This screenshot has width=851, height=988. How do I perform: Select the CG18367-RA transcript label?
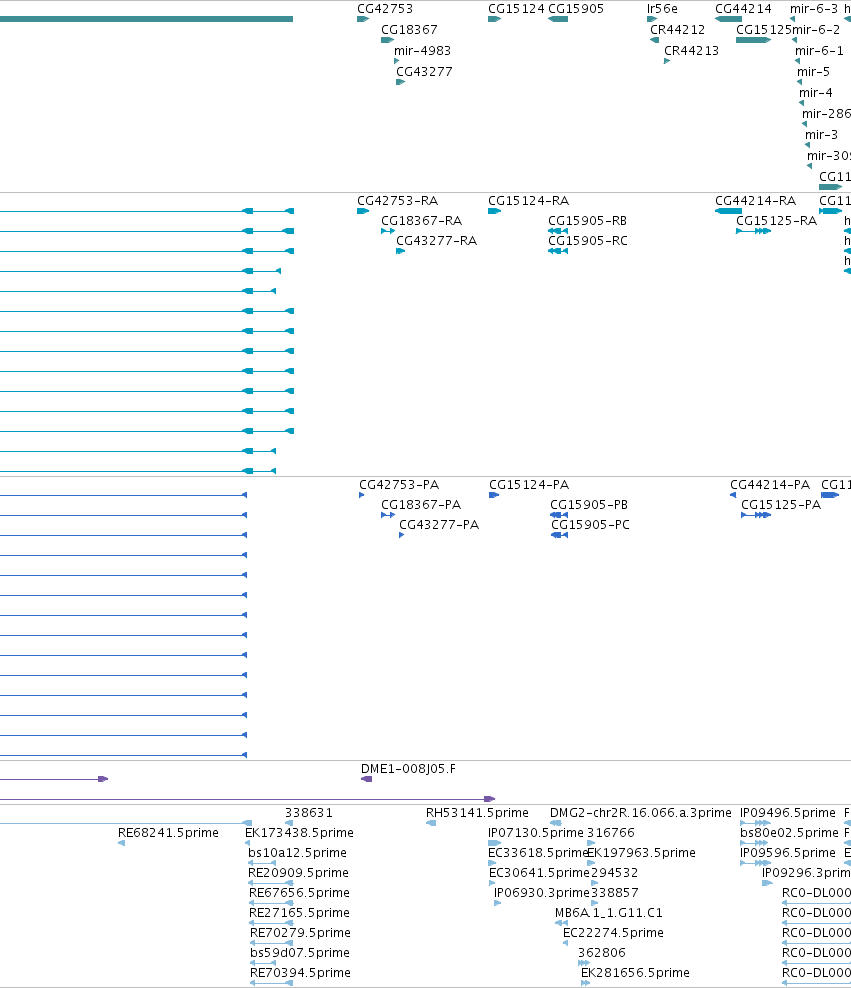(421, 221)
